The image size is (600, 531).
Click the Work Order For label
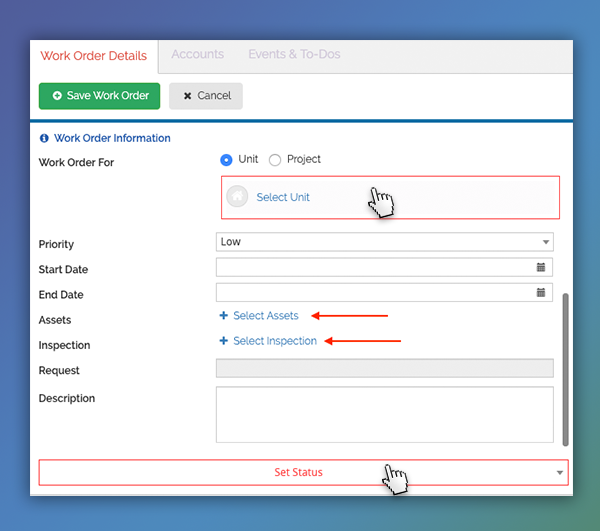[76, 163]
